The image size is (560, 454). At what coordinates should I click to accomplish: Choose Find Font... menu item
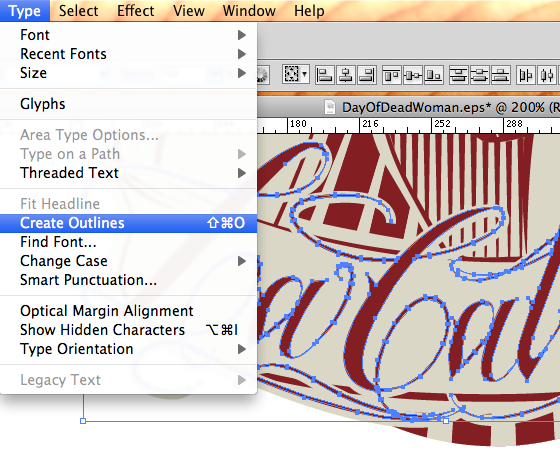click(x=129, y=242)
